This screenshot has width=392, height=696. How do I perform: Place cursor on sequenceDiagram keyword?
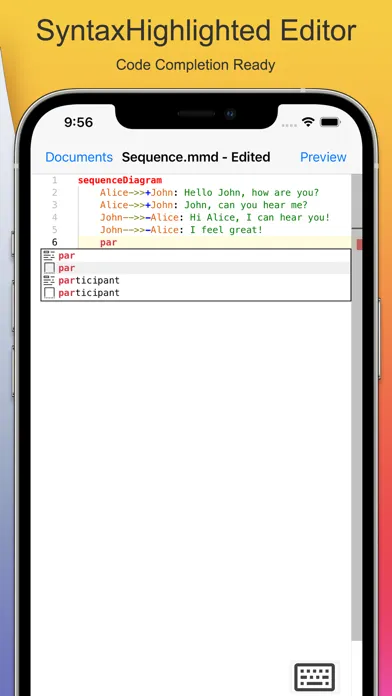pyautogui.click(x=120, y=180)
